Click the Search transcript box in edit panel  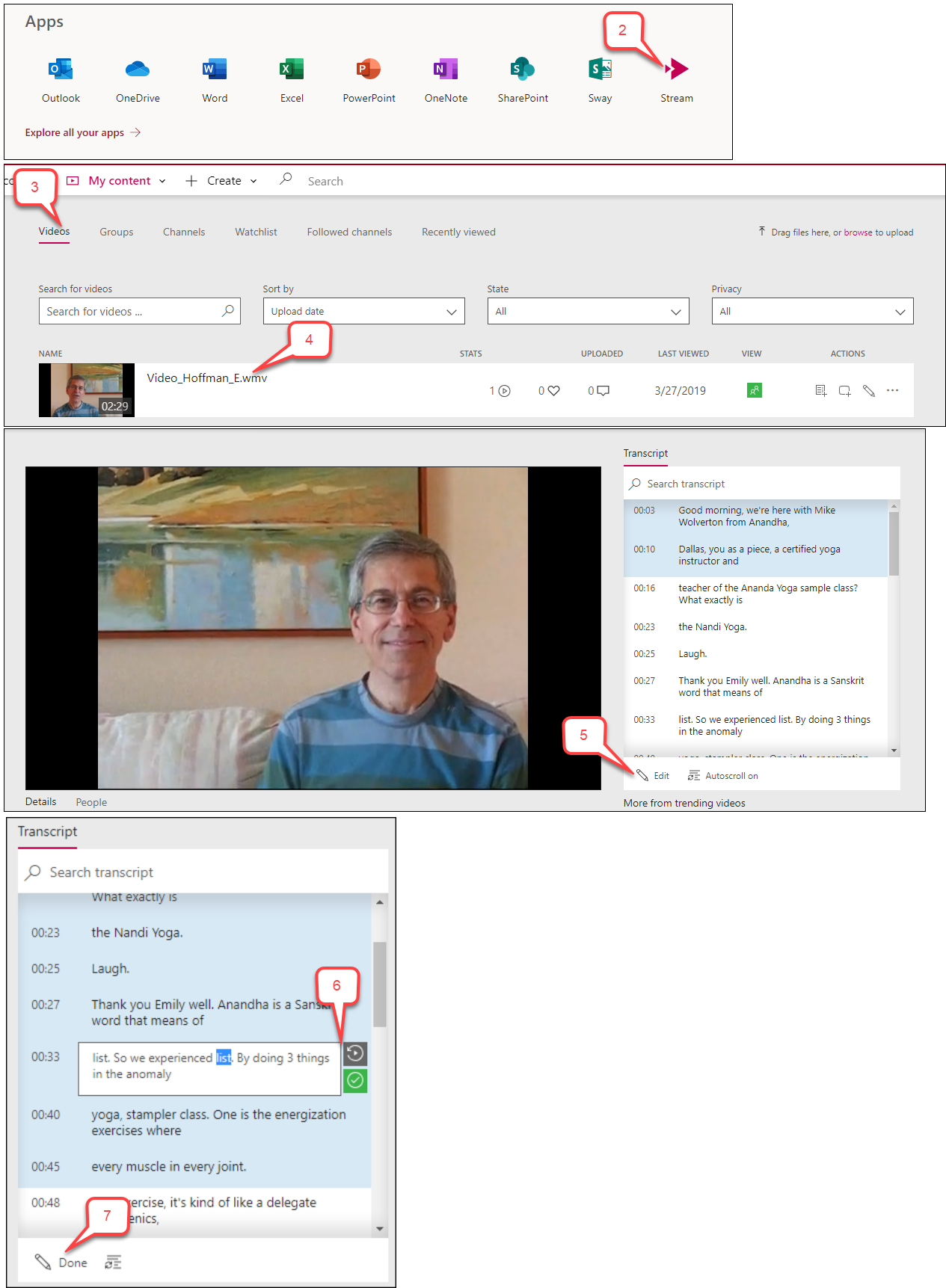[203, 872]
